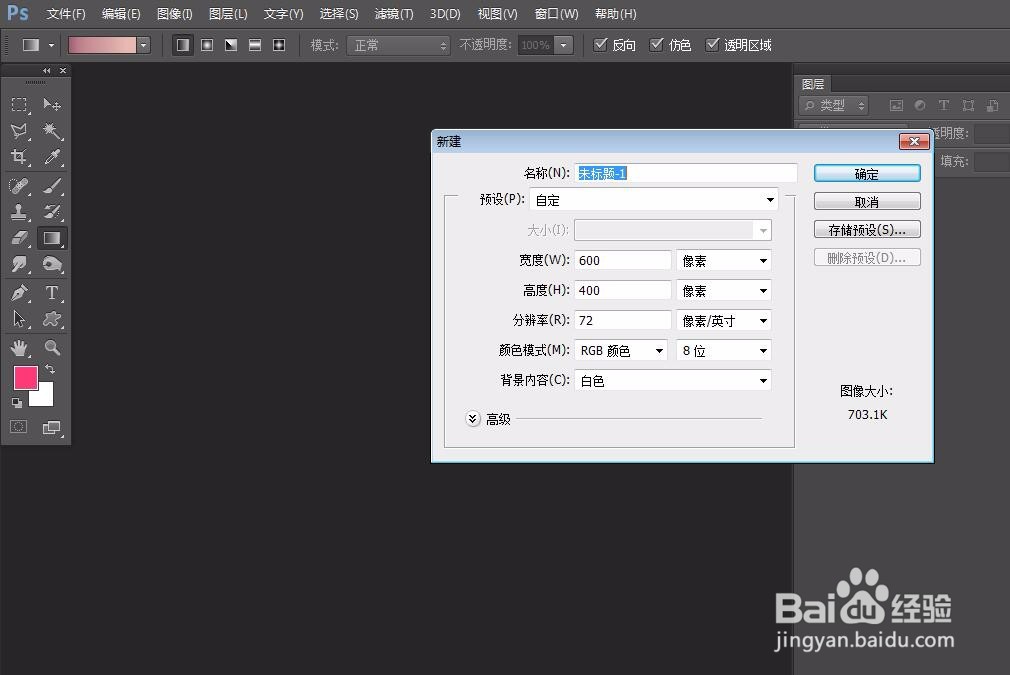Open the 图层 menu
The width and height of the screenshot is (1010, 675).
point(228,14)
